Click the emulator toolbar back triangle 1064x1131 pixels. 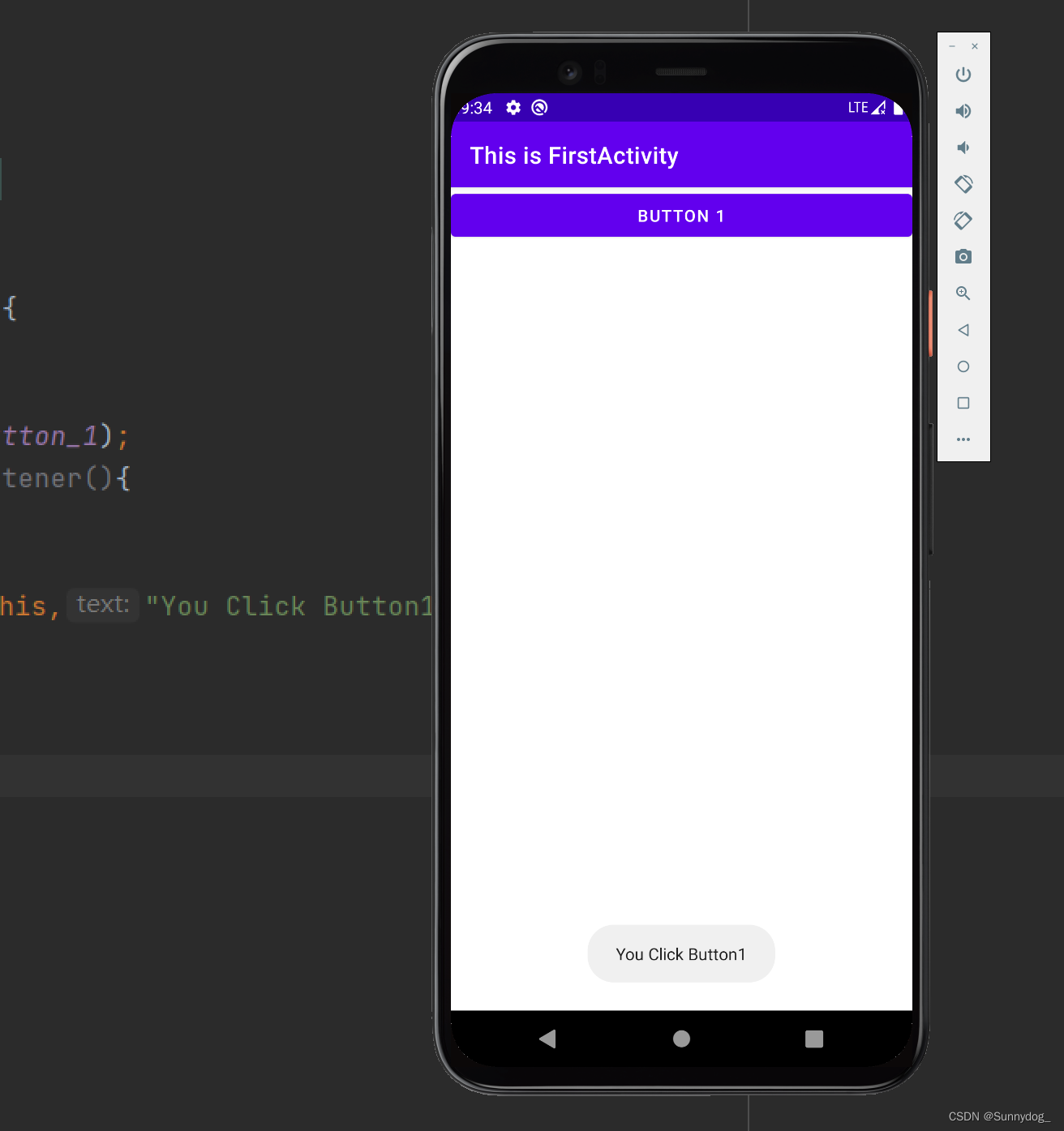coord(963,330)
